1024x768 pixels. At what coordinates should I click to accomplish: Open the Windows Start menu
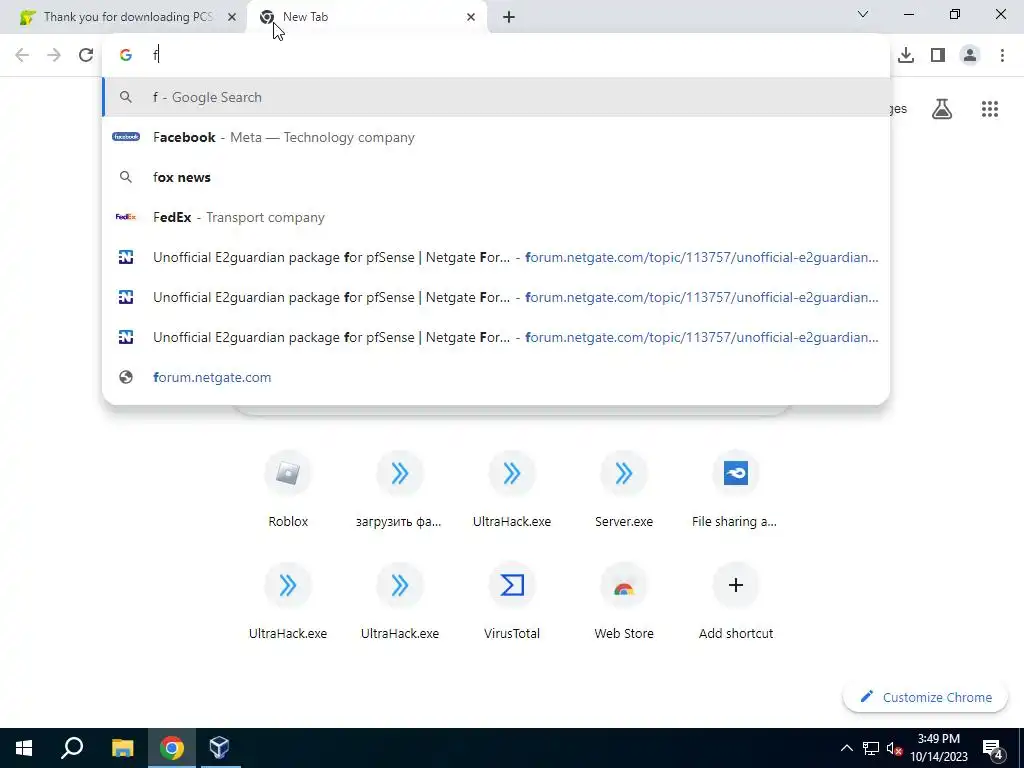tap(24, 748)
